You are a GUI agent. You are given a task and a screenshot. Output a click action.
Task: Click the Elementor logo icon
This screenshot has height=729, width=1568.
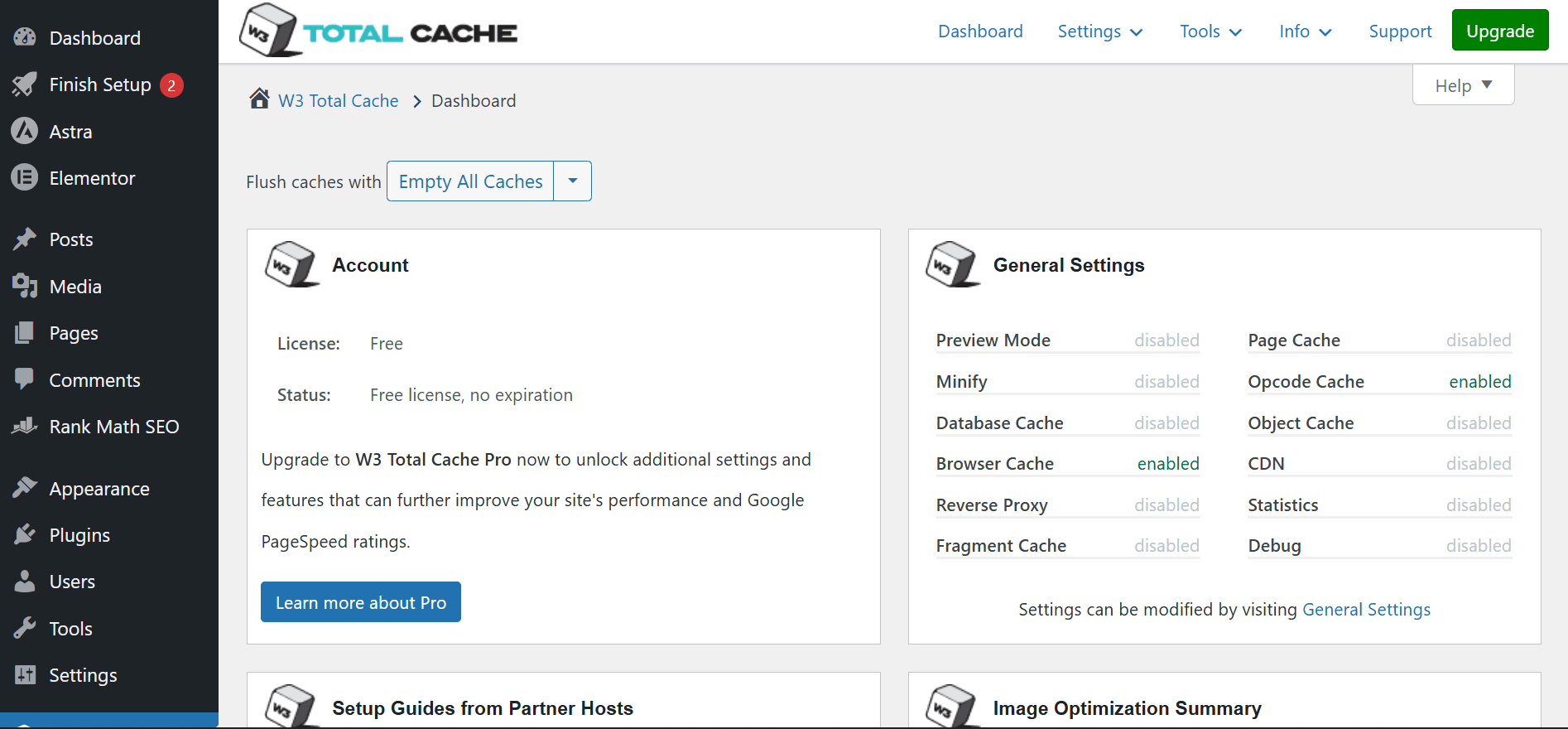25,177
